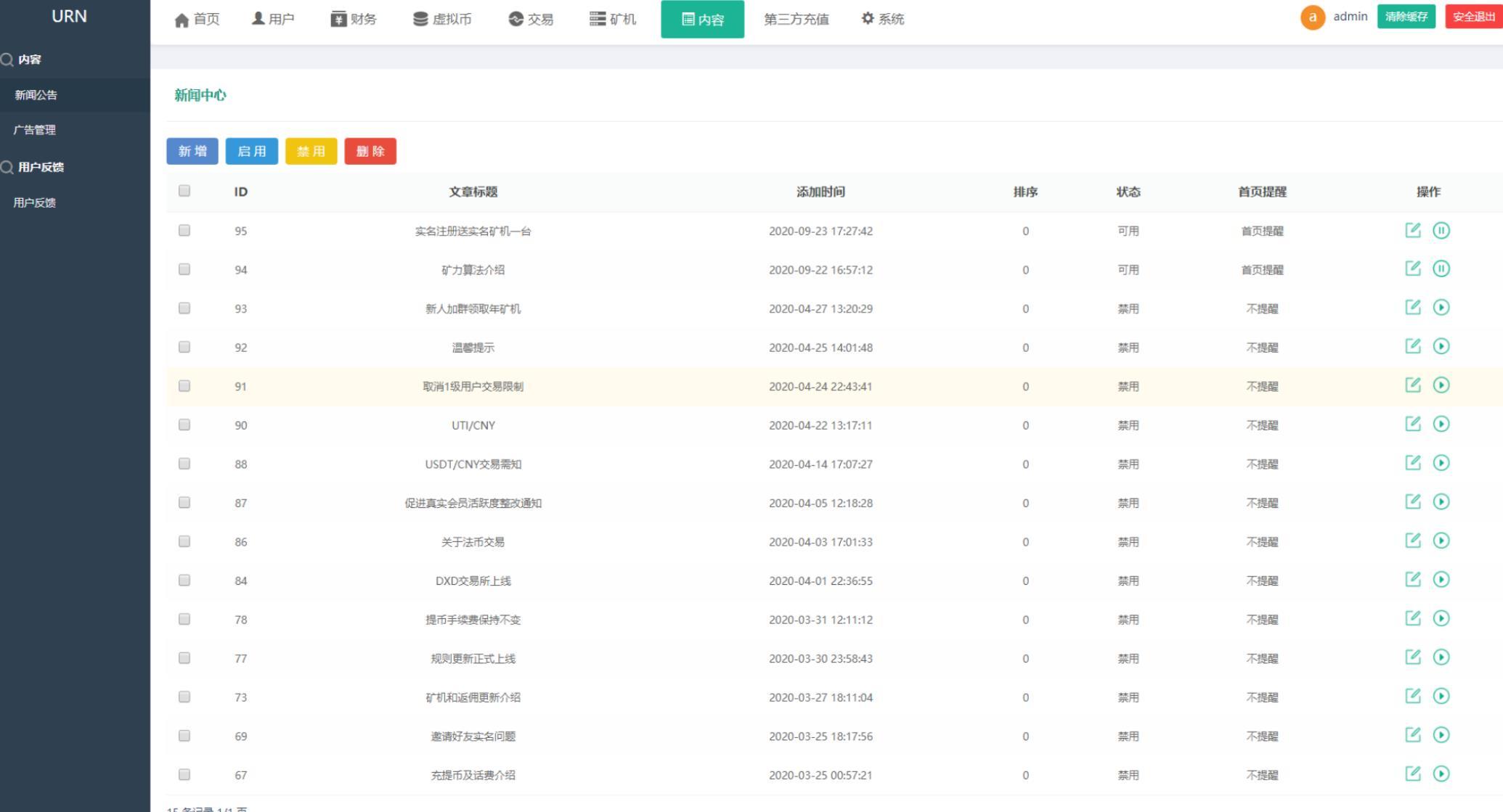Open the 用户反馈 sidebar link
This screenshot has width=1503, height=812.
coord(35,202)
